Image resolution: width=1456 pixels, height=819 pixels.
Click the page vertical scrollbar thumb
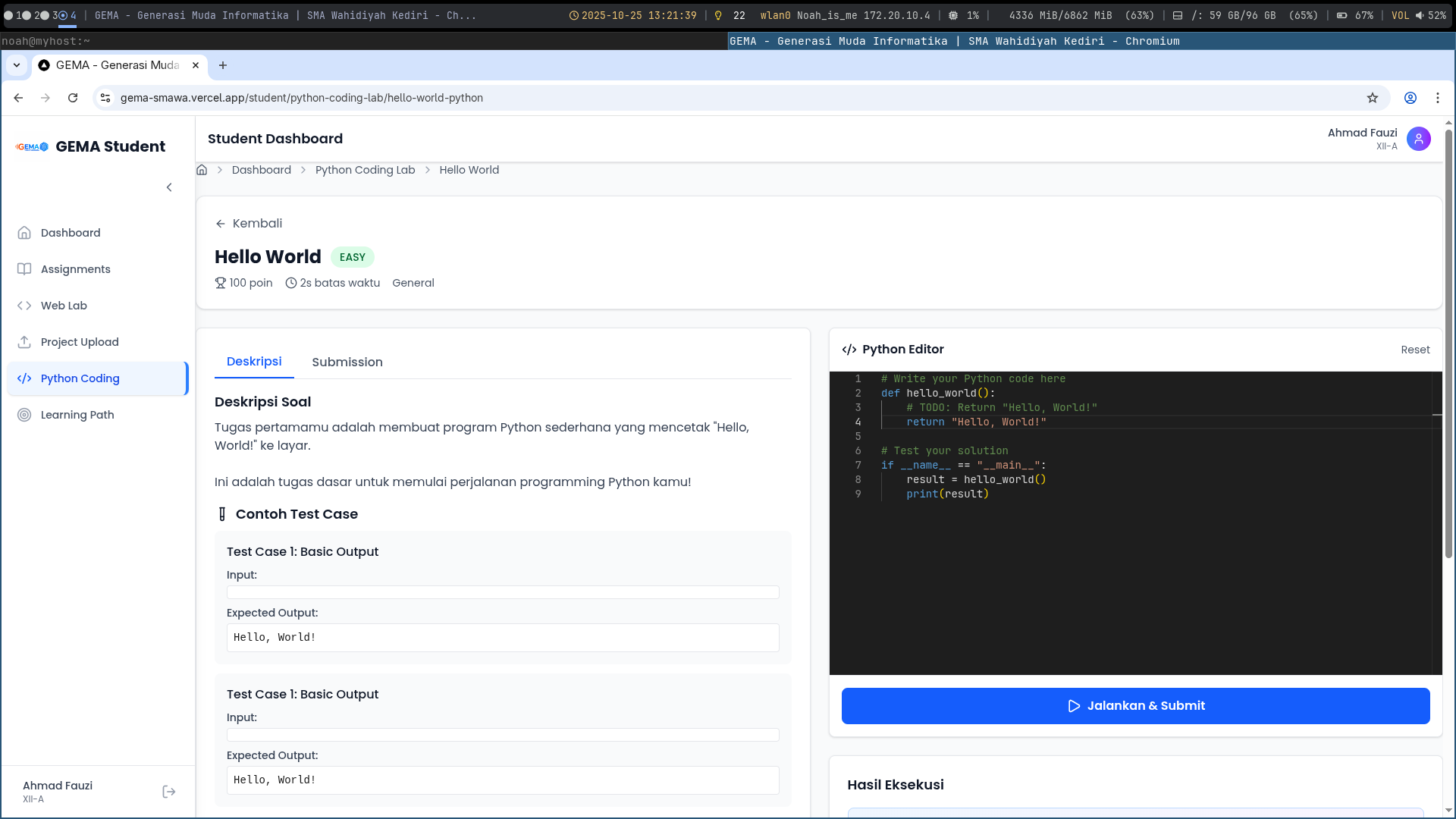pyautogui.click(x=1448, y=341)
